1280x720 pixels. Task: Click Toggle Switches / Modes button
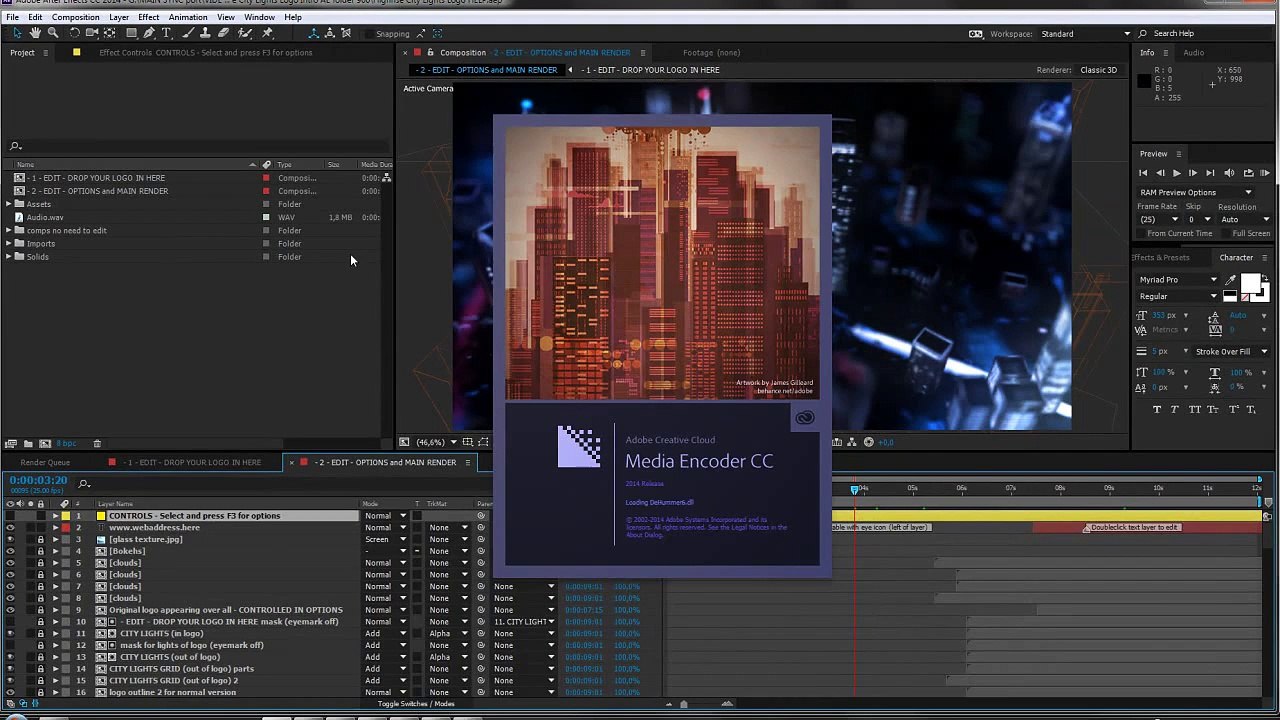pyautogui.click(x=416, y=704)
